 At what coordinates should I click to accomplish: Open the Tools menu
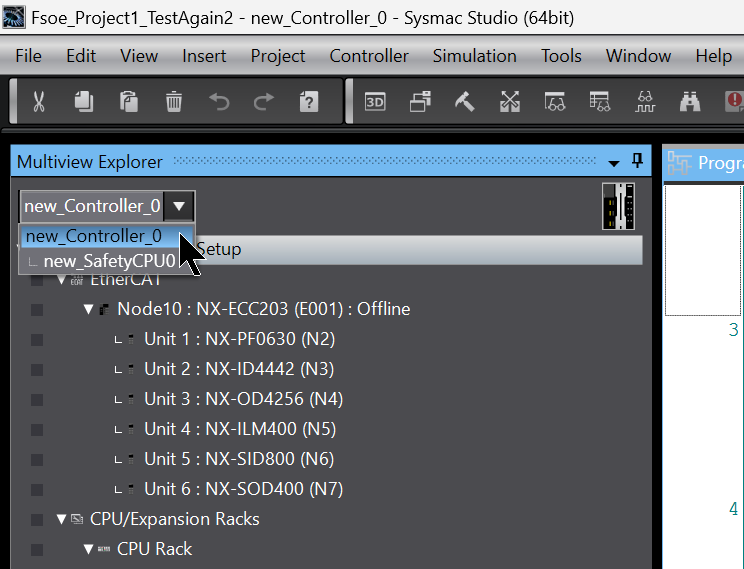(561, 56)
